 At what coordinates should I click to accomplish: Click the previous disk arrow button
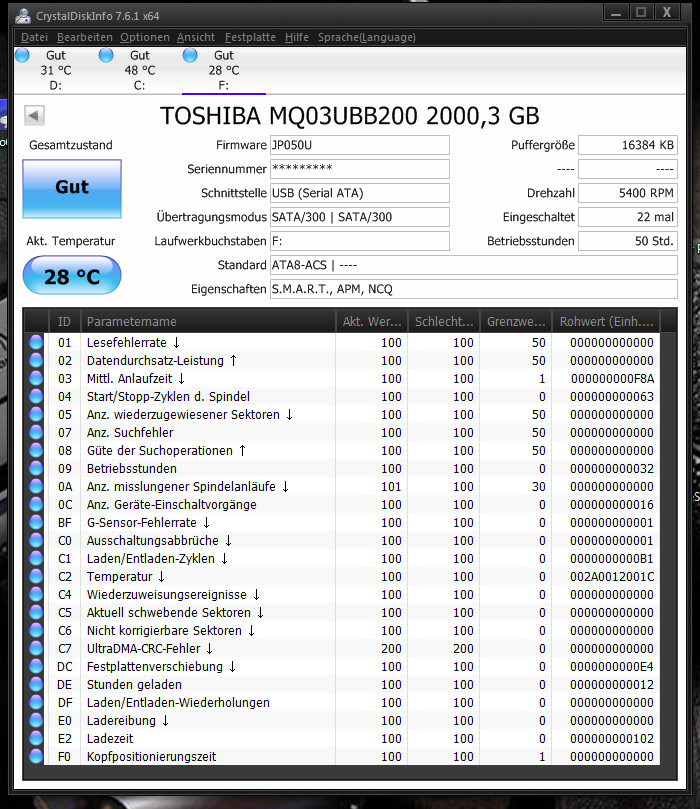click(x=35, y=115)
